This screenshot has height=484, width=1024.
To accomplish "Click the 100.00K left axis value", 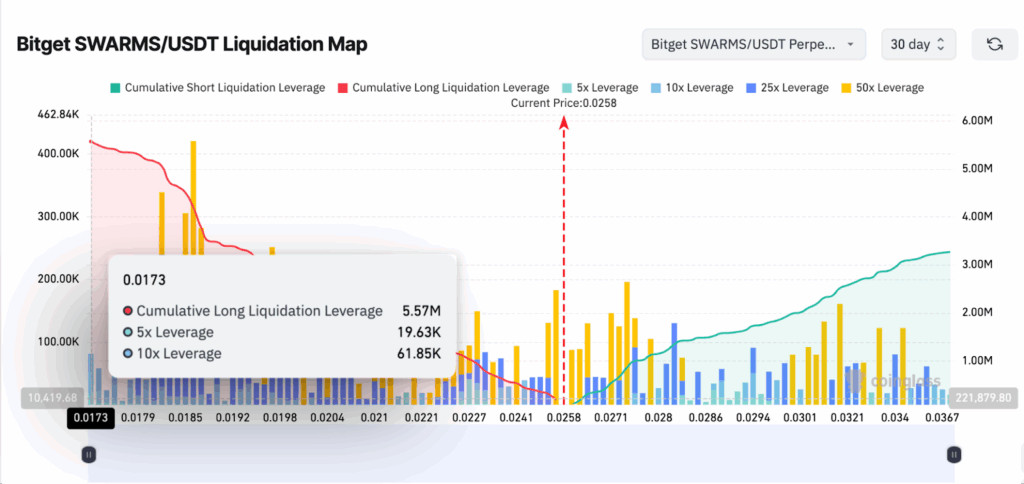I will click(x=59, y=342).
